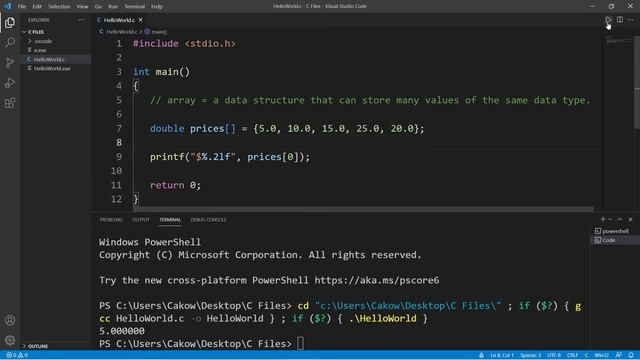Click the editor minimap
The width and height of the screenshot is (640, 360).
coord(618,40)
